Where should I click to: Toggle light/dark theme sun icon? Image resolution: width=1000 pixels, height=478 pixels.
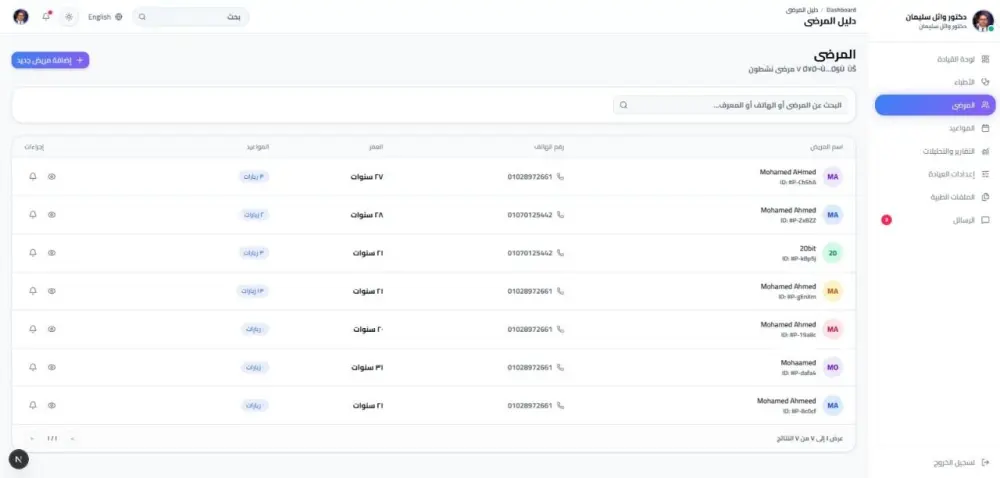click(69, 17)
